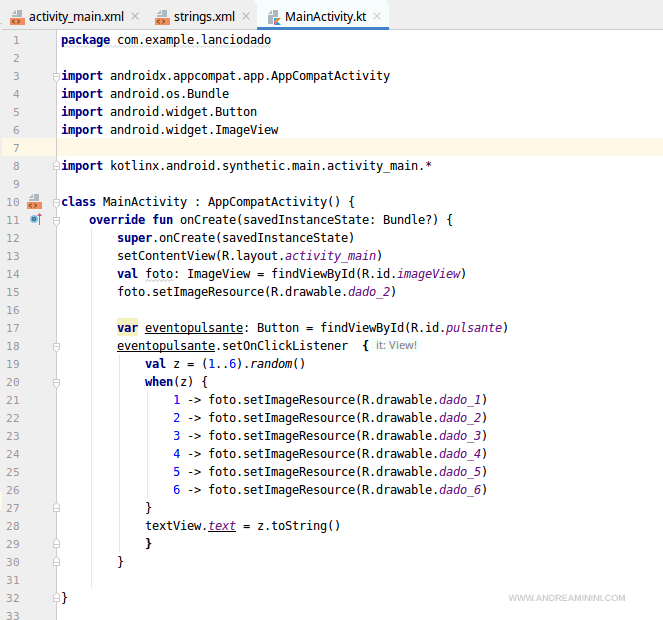Toggle the fold marker at line 8 import

tap(56, 166)
